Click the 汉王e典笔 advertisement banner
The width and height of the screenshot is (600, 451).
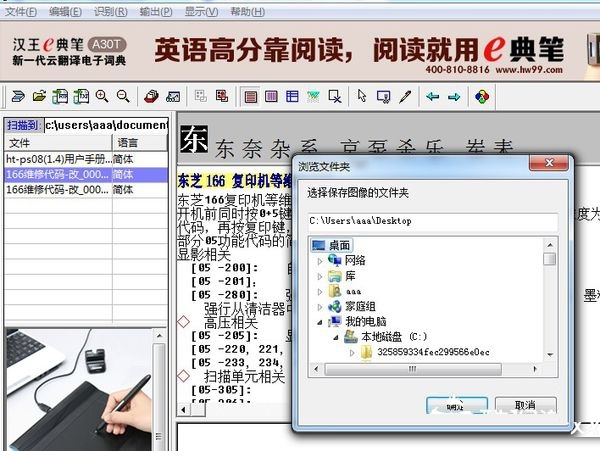tap(300, 52)
